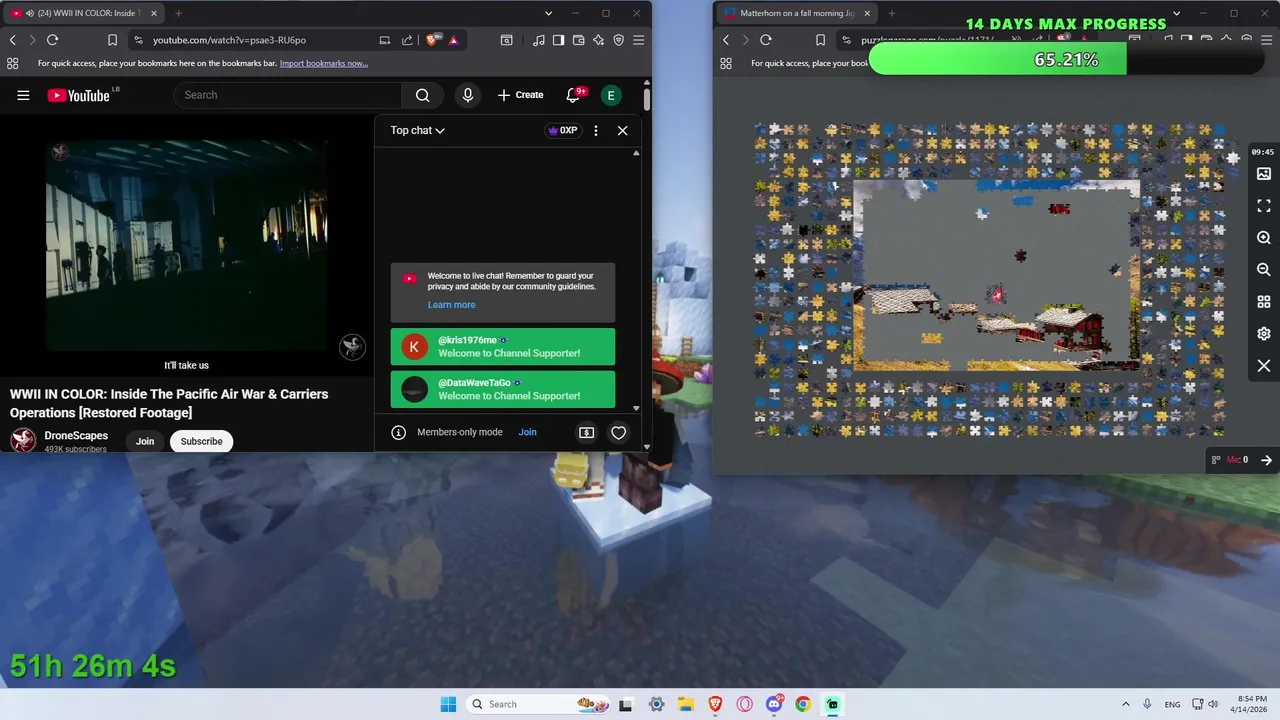The height and width of the screenshot is (720, 1280).
Task: Open the account avatar labeled E
Action: tap(611, 95)
